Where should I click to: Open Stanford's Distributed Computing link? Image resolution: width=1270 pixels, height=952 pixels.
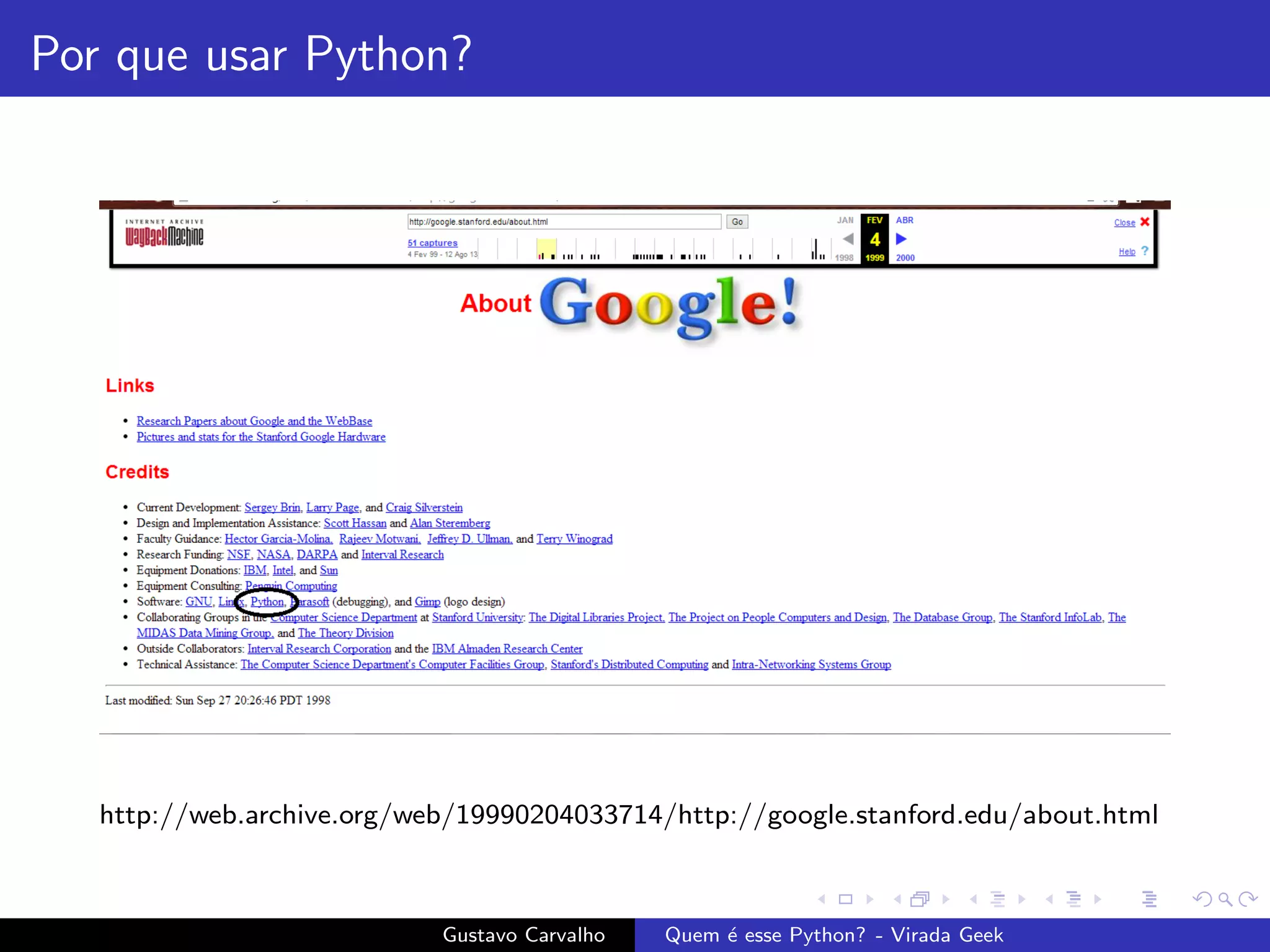point(629,664)
